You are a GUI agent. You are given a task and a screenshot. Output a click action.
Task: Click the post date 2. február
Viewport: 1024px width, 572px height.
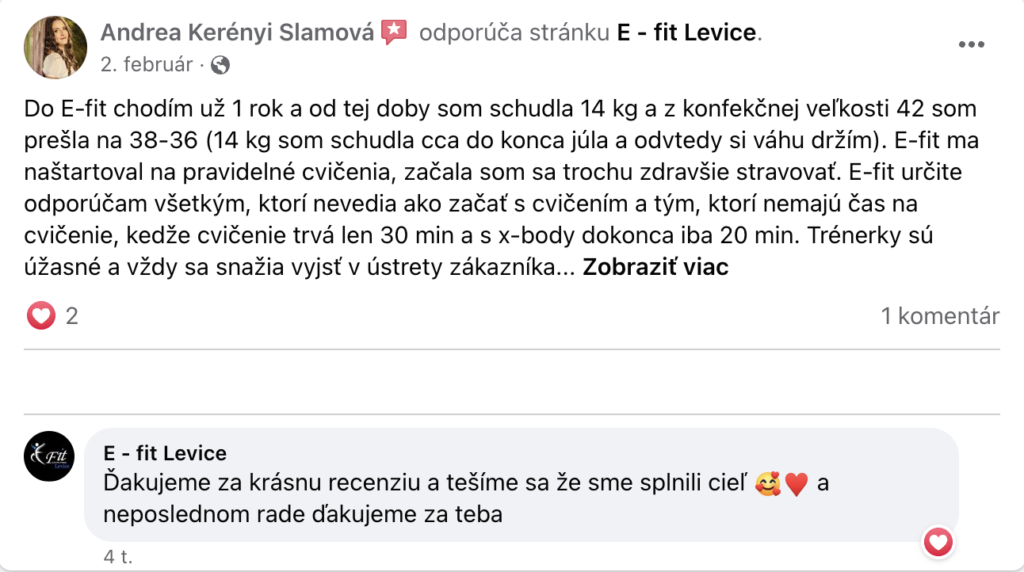(x=148, y=65)
